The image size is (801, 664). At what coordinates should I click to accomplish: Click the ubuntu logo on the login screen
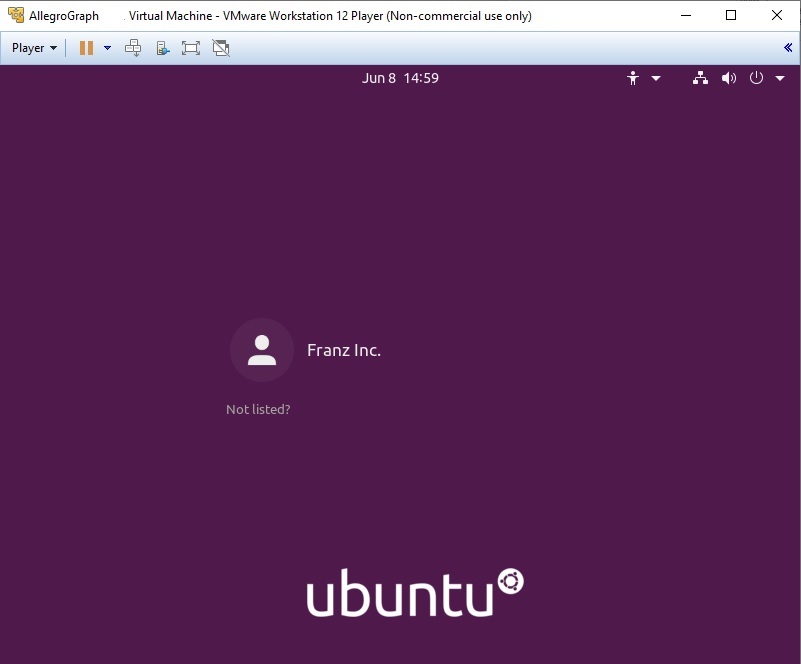point(413,590)
